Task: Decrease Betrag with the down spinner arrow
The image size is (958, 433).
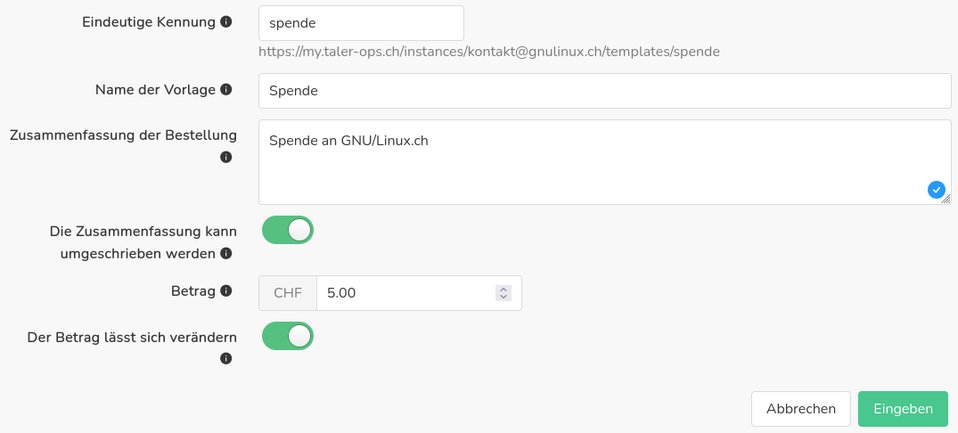Action: (x=503, y=297)
